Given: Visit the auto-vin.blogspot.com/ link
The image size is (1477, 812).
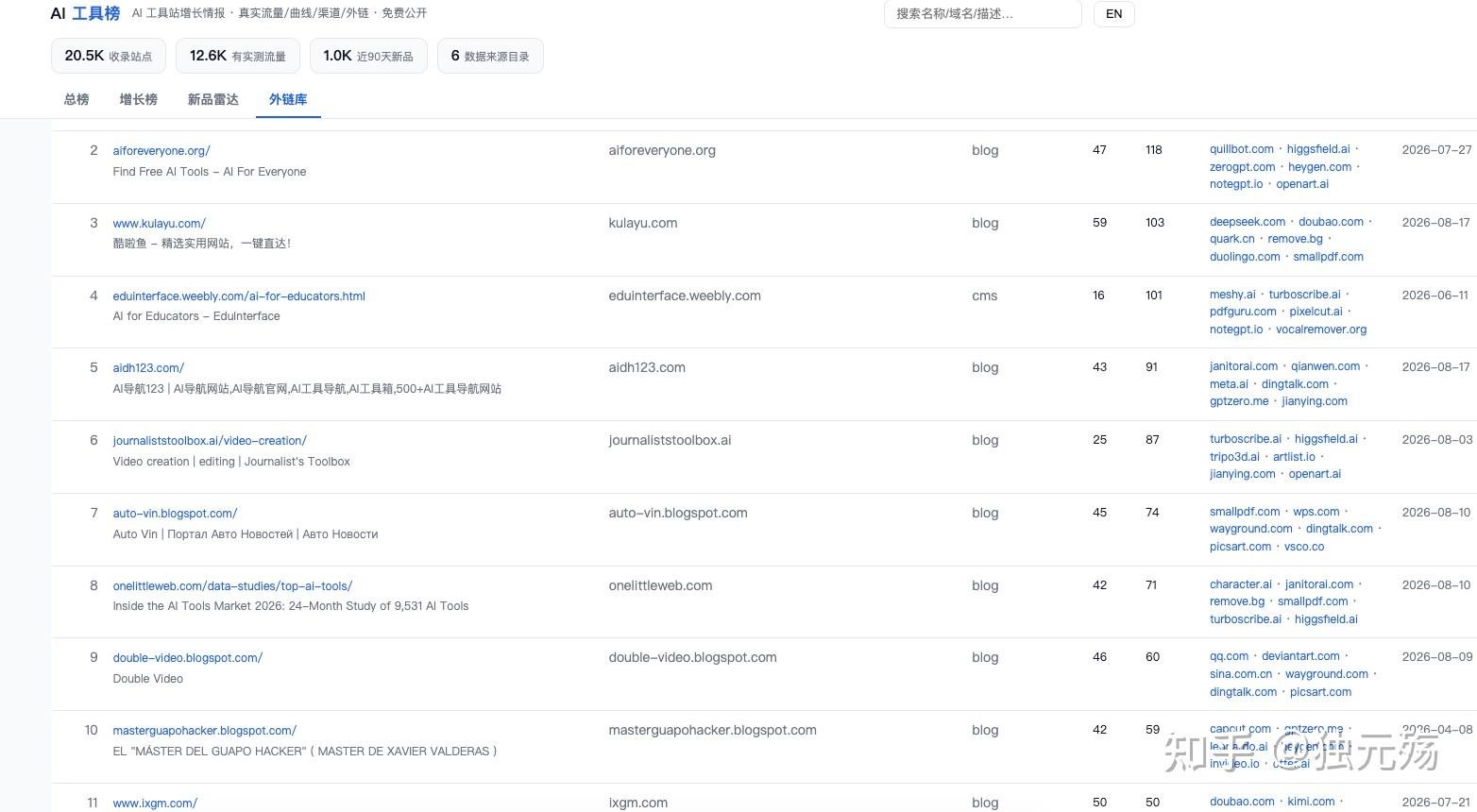Looking at the screenshot, I should pos(175,514).
